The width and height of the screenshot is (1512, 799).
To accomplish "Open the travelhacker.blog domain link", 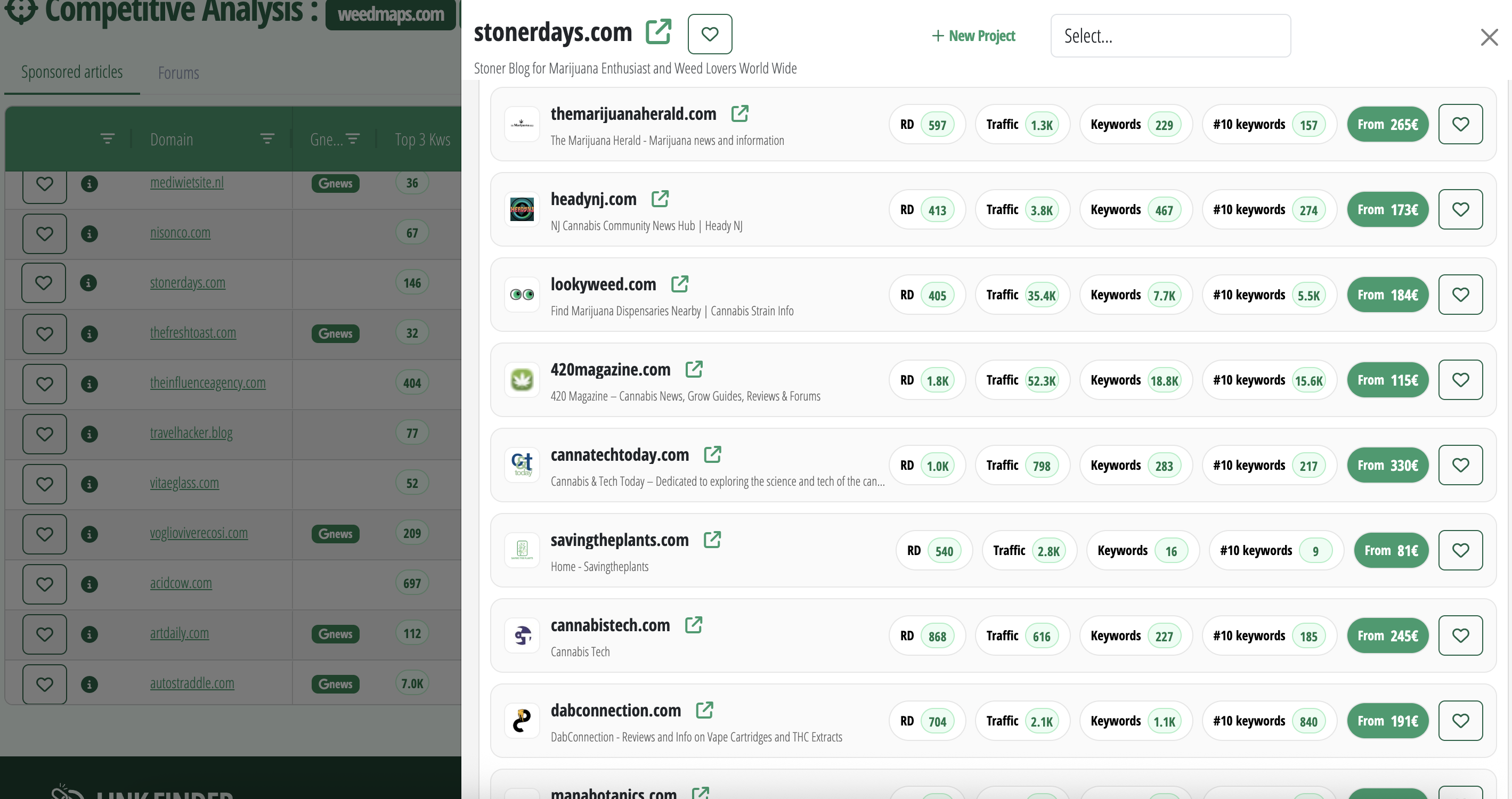I will coord(191,433).
